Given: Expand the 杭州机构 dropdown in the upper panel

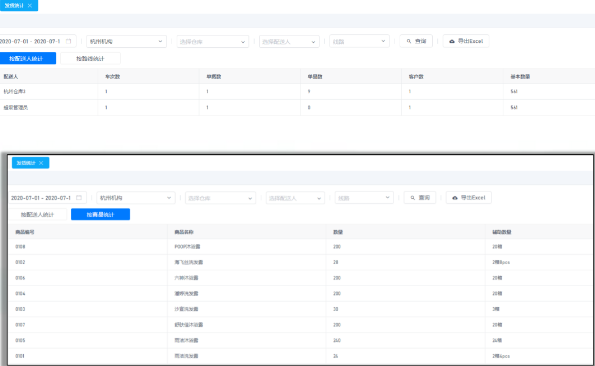Looking at the screenshot, I should pos(126,41).
